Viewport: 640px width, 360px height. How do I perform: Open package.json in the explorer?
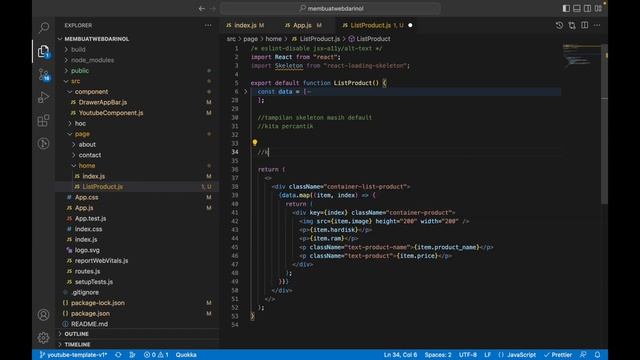click(x=90, y=313)
